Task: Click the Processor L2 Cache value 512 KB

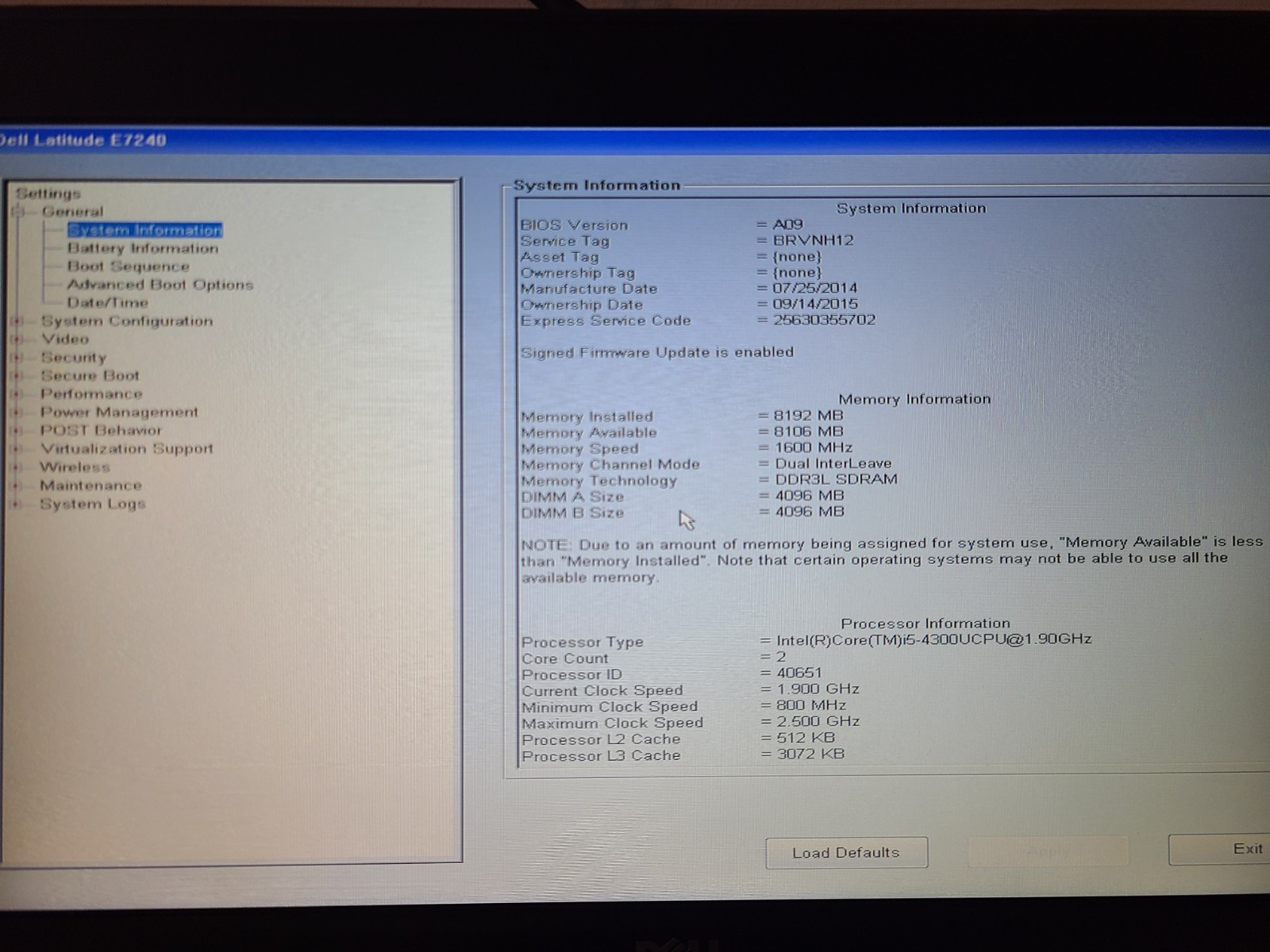Action: (x=806, y=738)
